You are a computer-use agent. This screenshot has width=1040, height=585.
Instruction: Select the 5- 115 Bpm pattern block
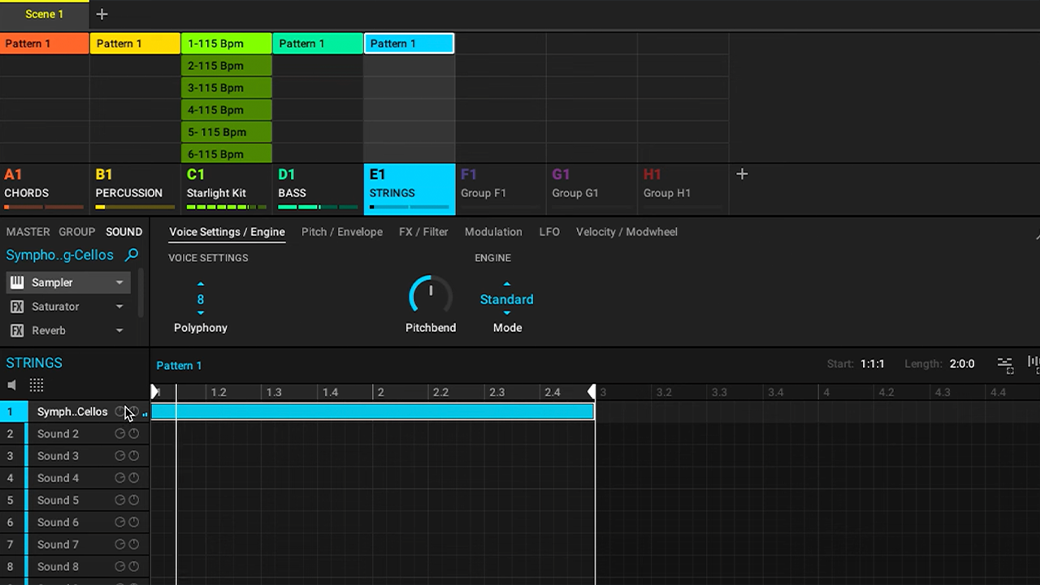click(226, 132)
